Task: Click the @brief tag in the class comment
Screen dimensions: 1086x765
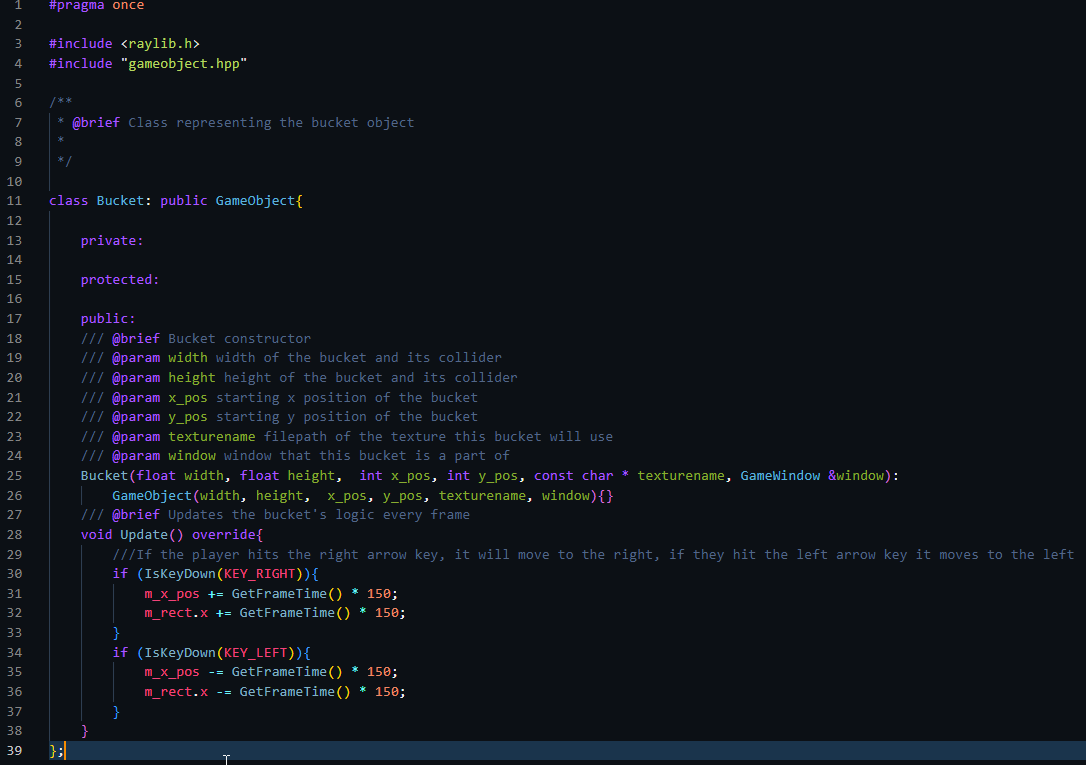Action: coord(96,123)
